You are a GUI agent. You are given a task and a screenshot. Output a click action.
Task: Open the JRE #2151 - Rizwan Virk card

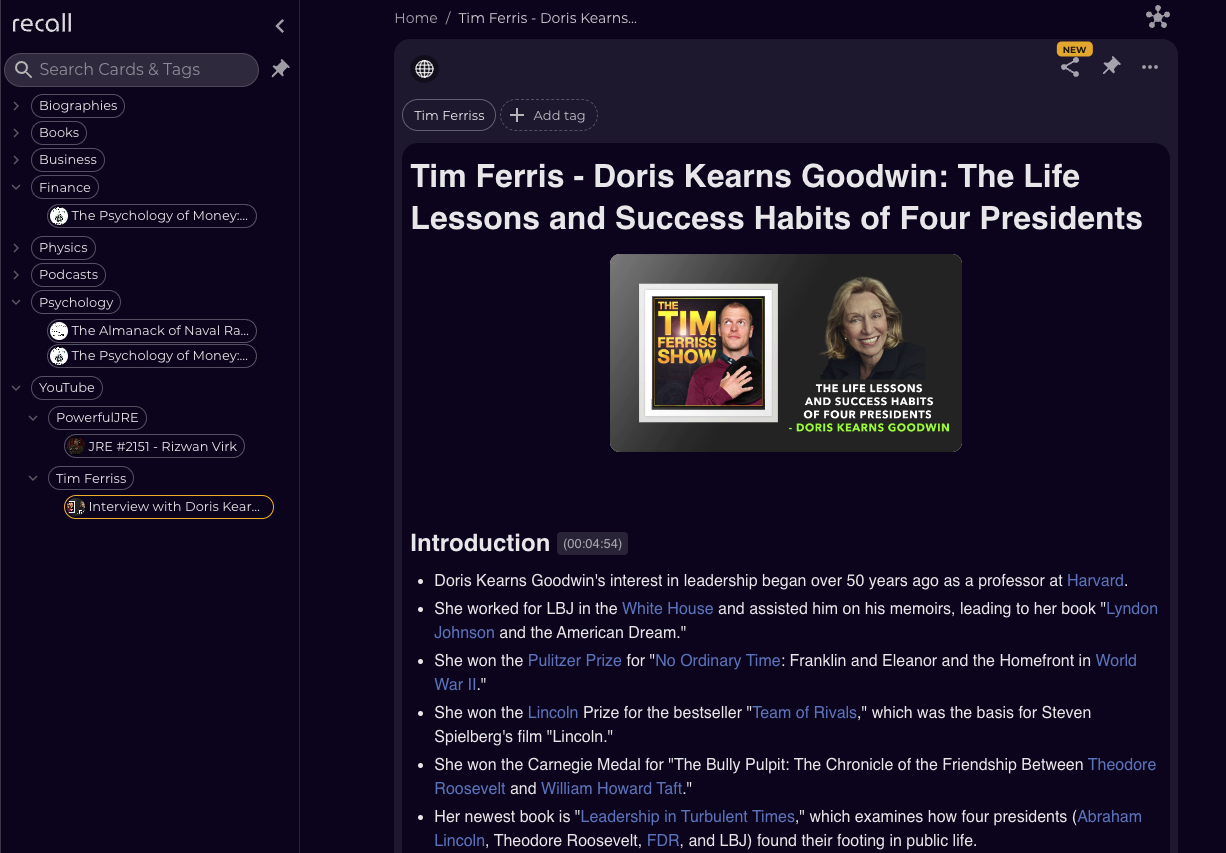pos(154,446)
